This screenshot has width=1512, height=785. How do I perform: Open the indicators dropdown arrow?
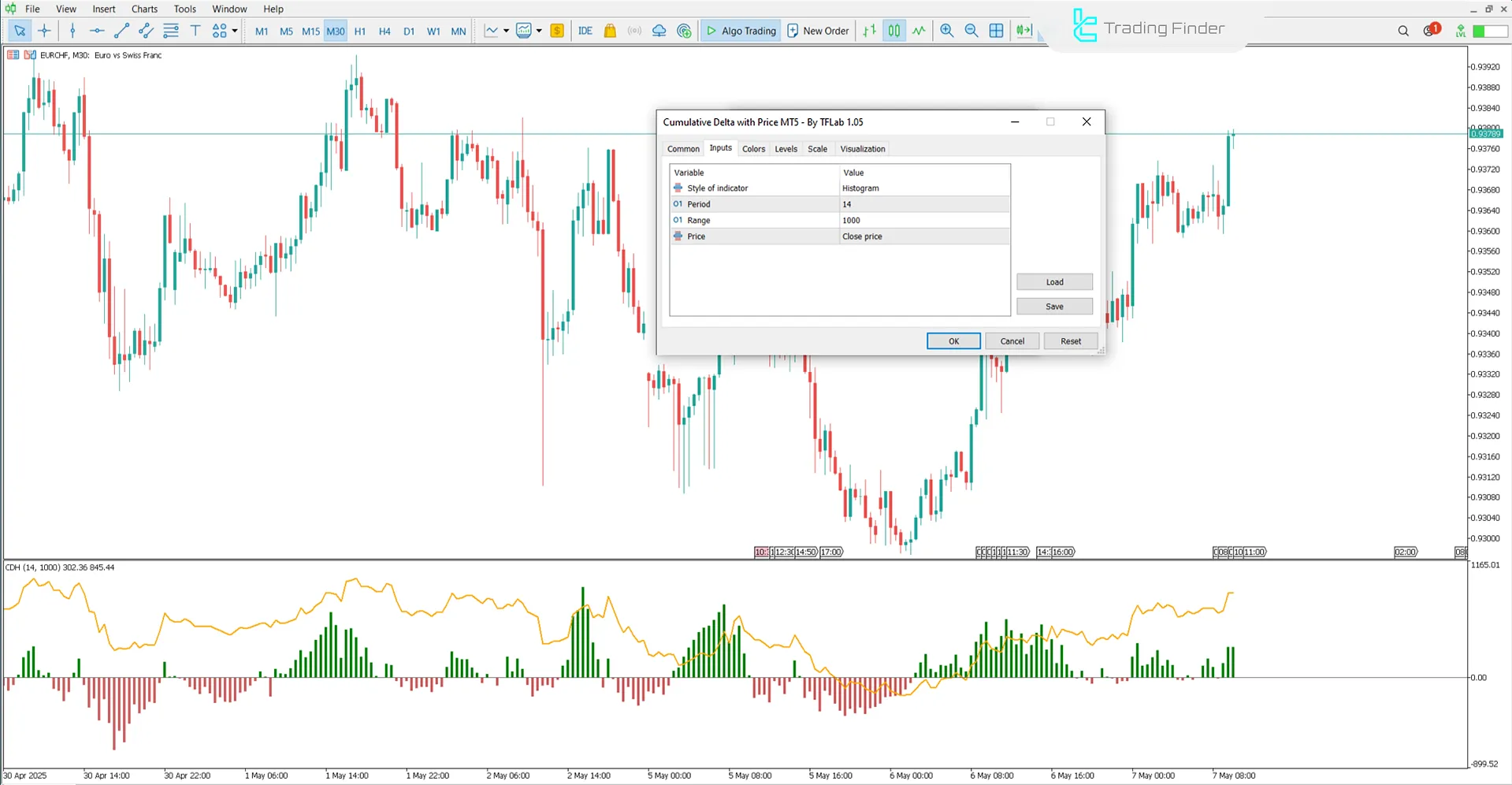click(x=541, y=31)
